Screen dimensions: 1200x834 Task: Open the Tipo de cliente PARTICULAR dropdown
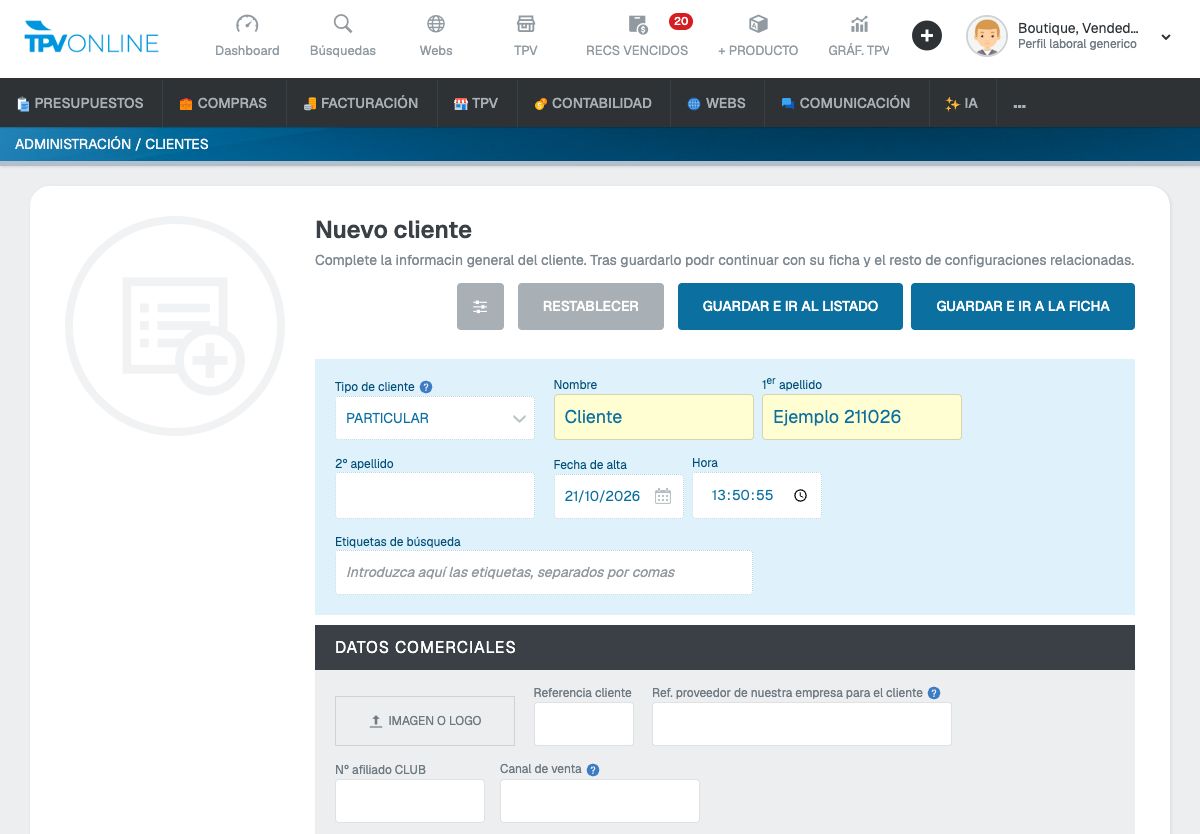click(435, 418)
